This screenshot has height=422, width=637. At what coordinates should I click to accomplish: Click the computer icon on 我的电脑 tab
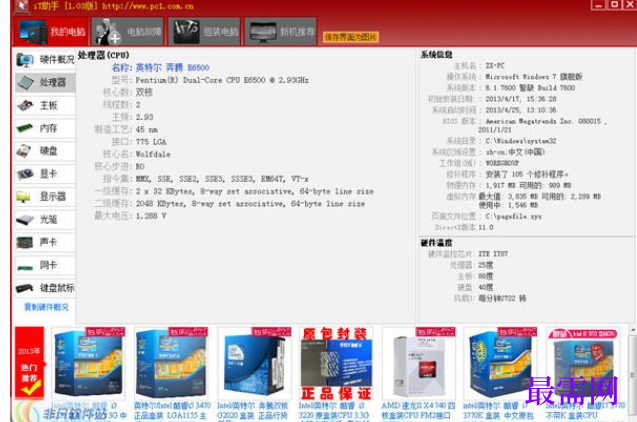coord(33,32)
